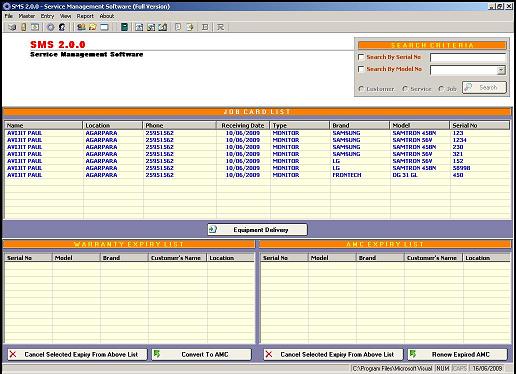Click the third report icon with pencil
This screenshot has width=516, height=374.
(163, 27)
